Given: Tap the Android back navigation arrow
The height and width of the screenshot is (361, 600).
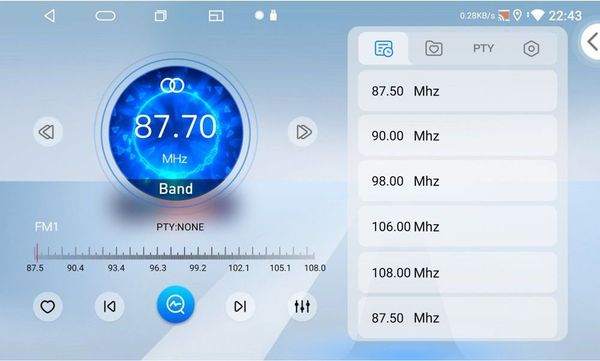Looking at the screenshot, I should click(x=50, y=16).
